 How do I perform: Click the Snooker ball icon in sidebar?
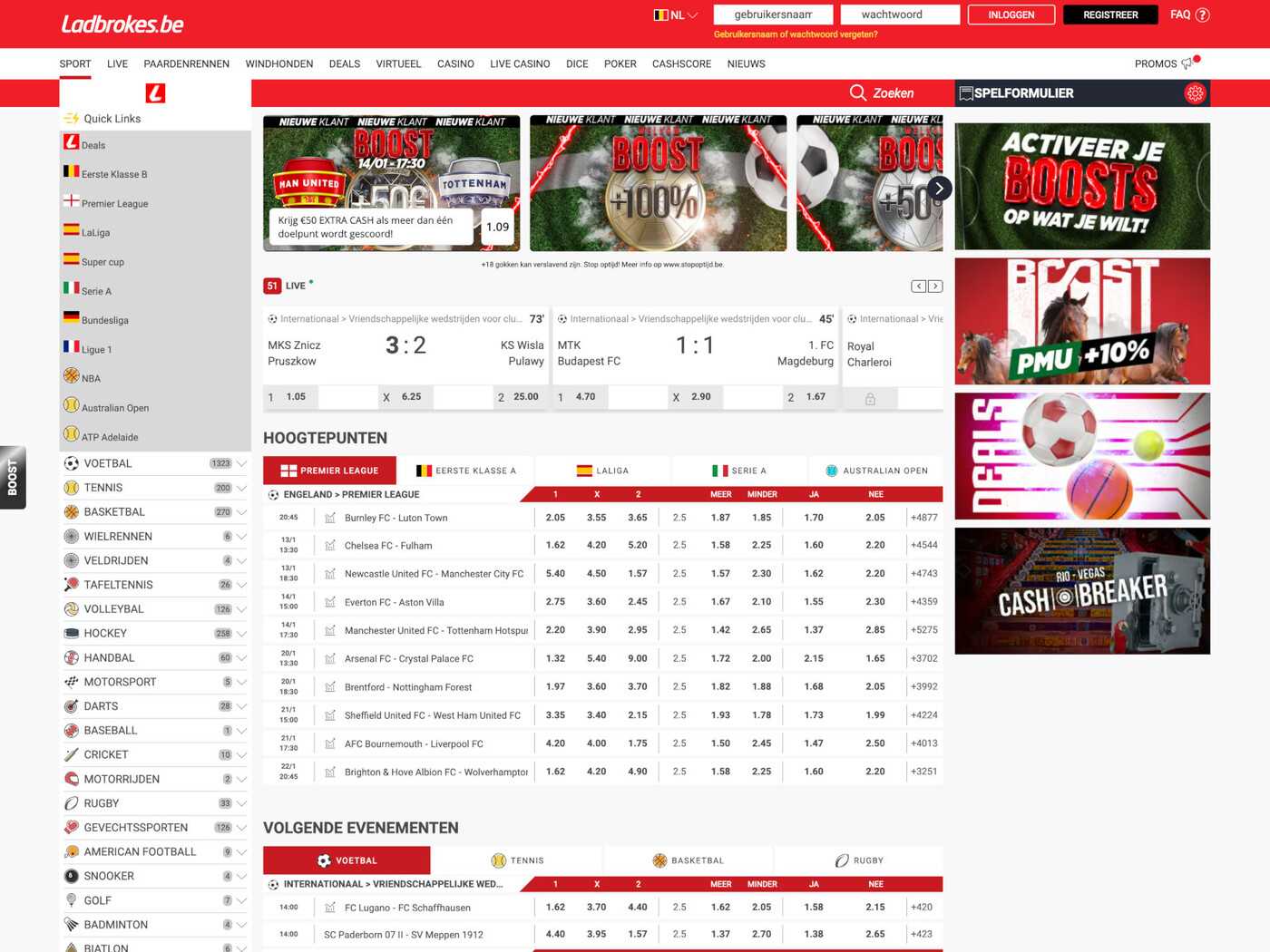[x=72, y=876]
